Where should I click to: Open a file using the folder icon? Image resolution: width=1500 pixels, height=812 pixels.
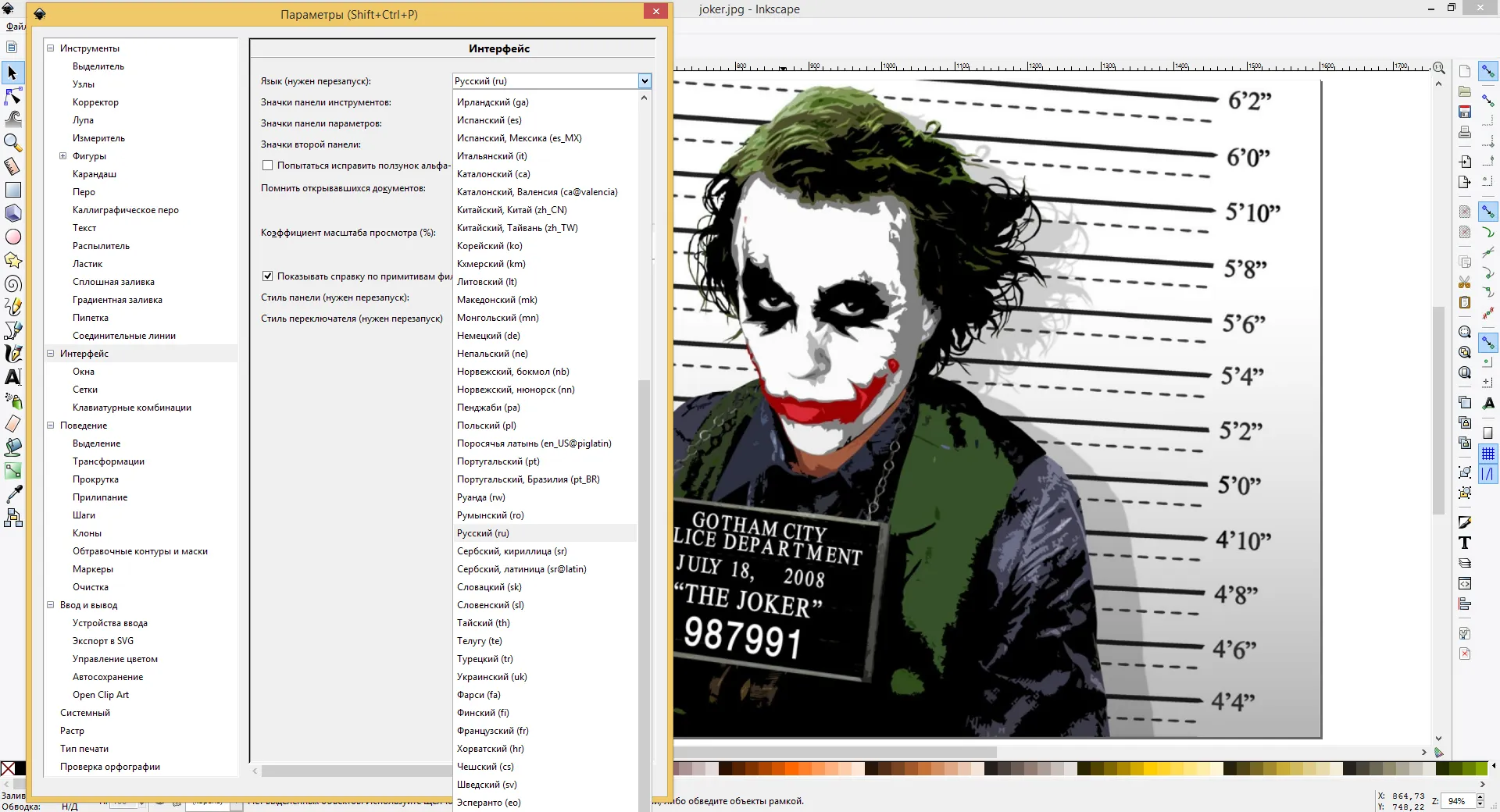[1465, 91]
